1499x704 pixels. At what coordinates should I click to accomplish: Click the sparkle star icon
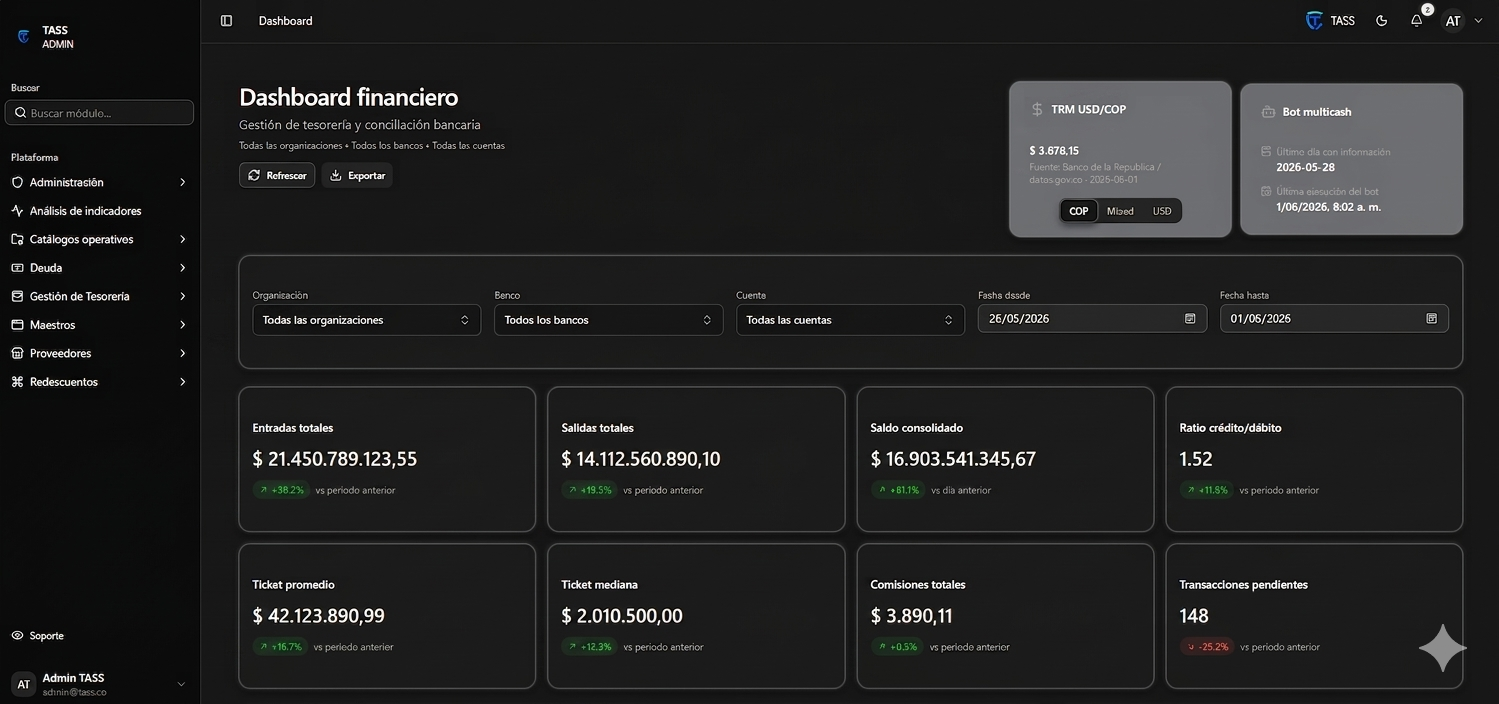1443,648
